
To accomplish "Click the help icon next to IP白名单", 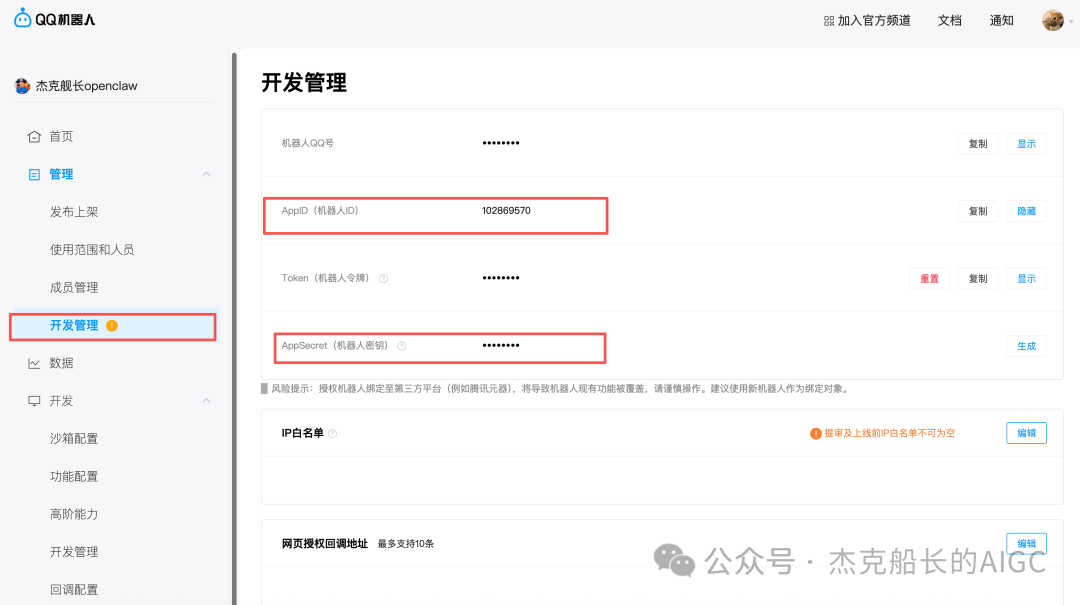I will click(x=333, y=433).
